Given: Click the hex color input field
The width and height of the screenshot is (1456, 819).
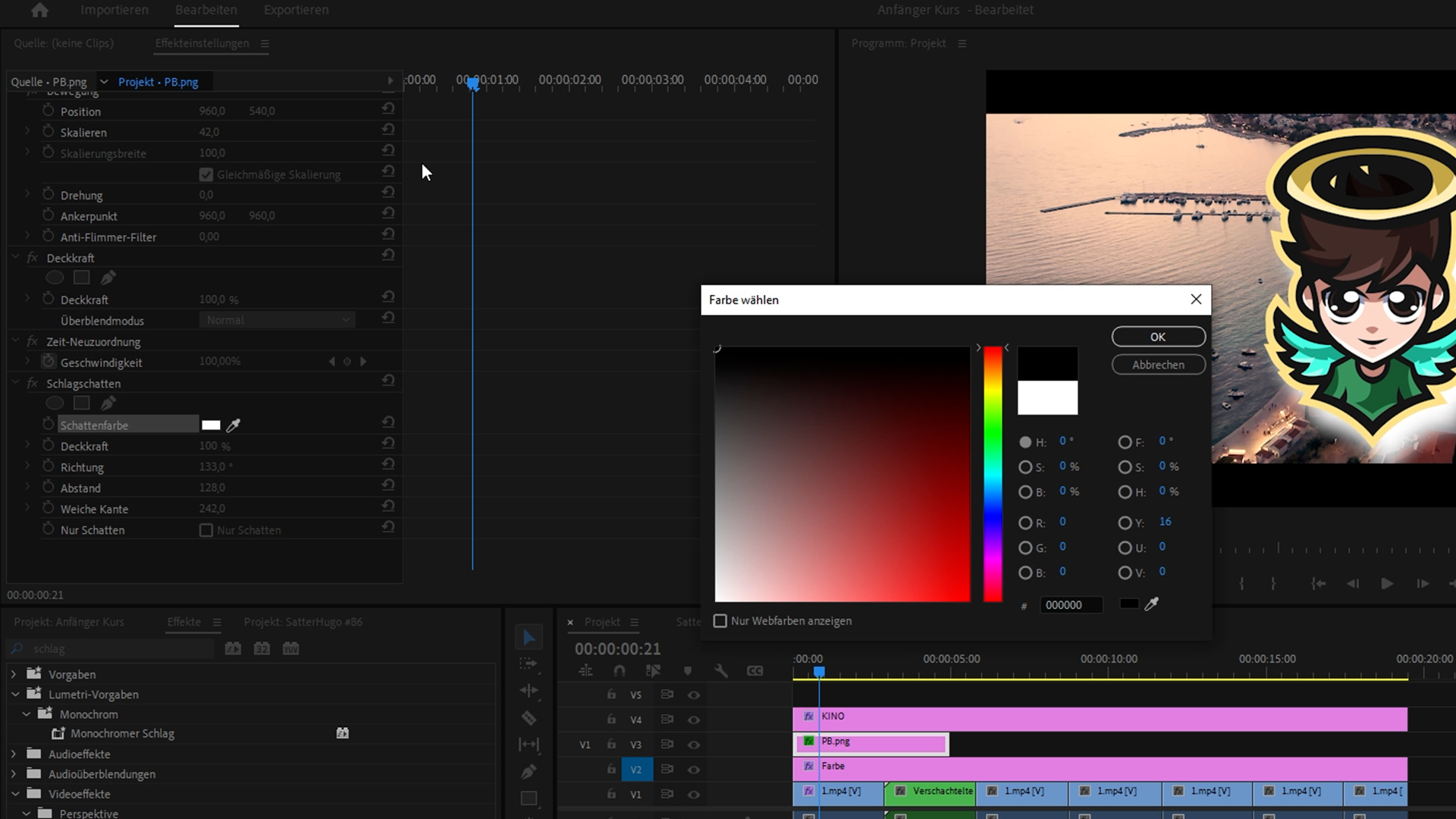Looking at the screenshot, I should [x=1070, y=605].
